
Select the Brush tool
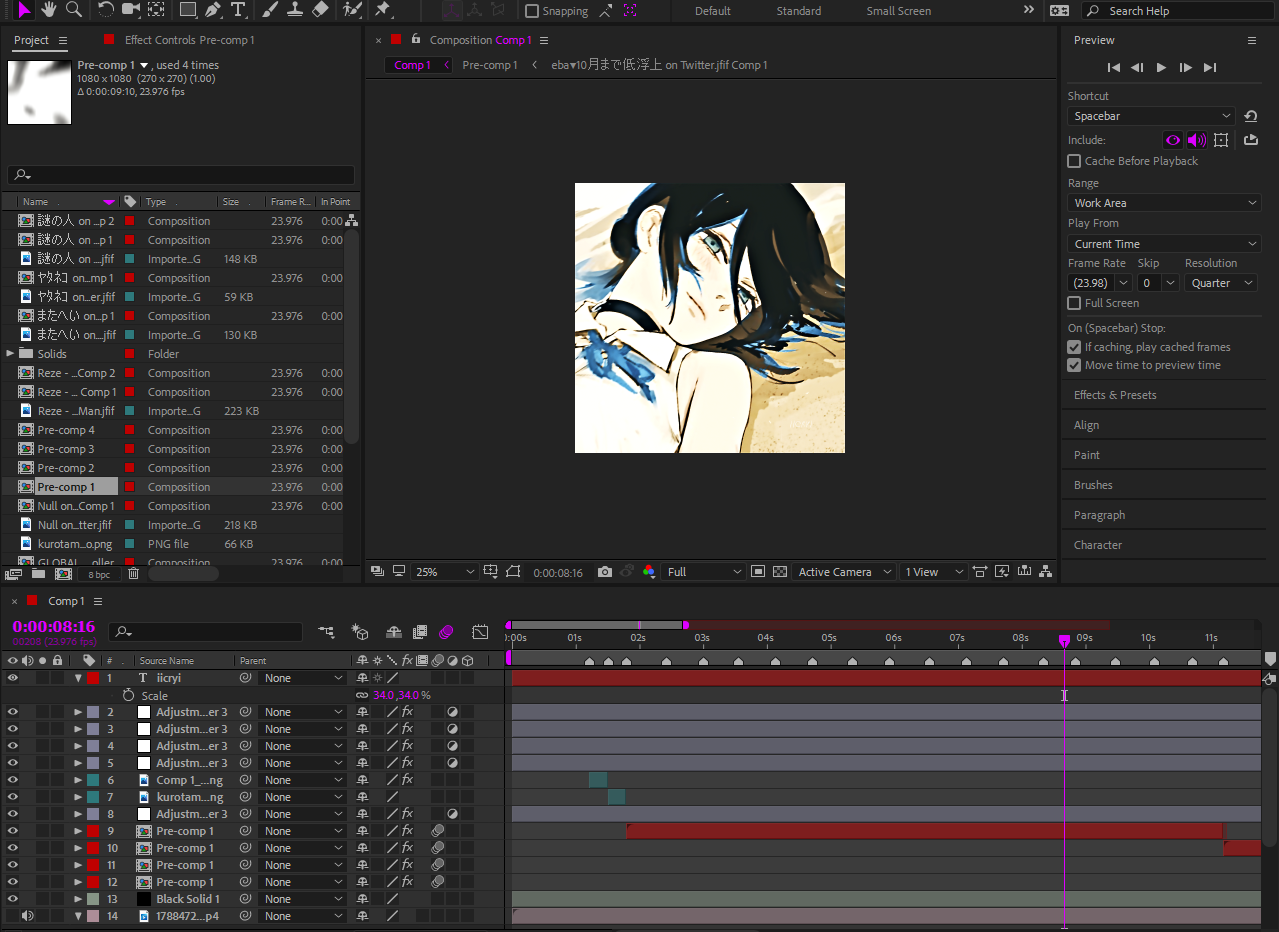tap(270, 10)
